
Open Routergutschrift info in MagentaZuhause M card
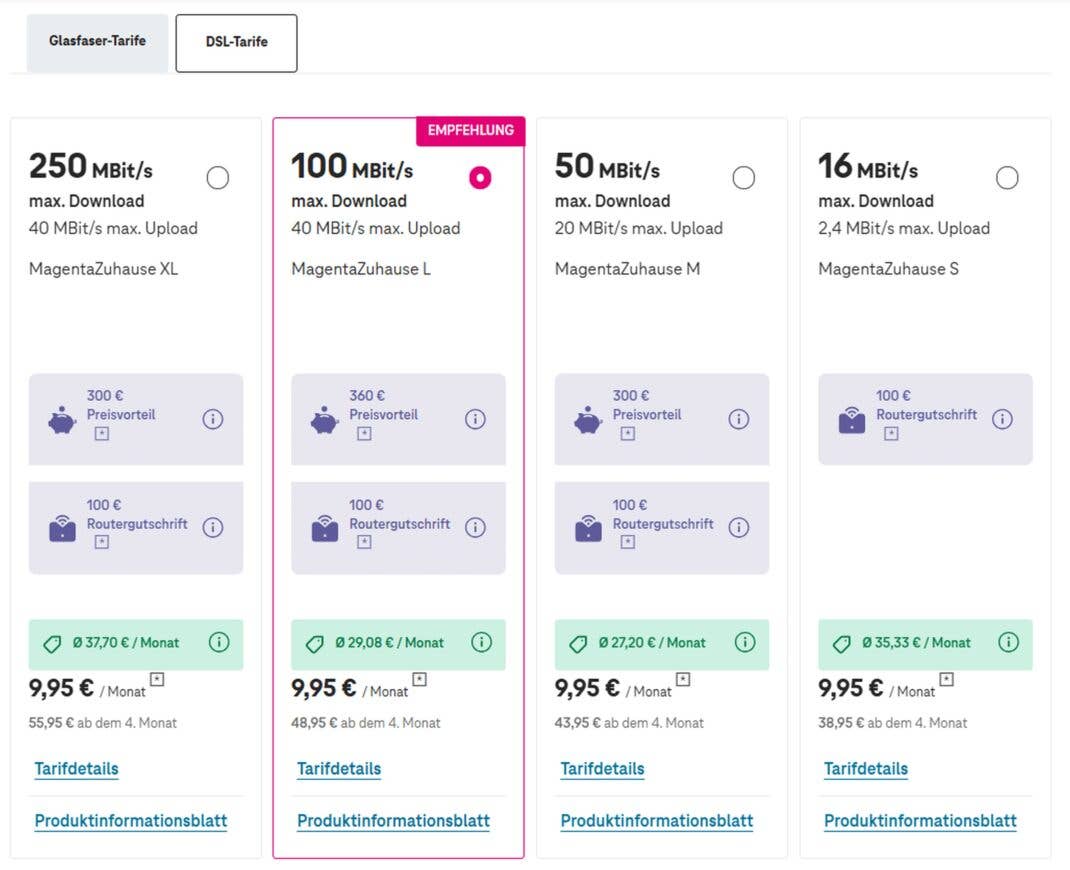click(739, 527)
